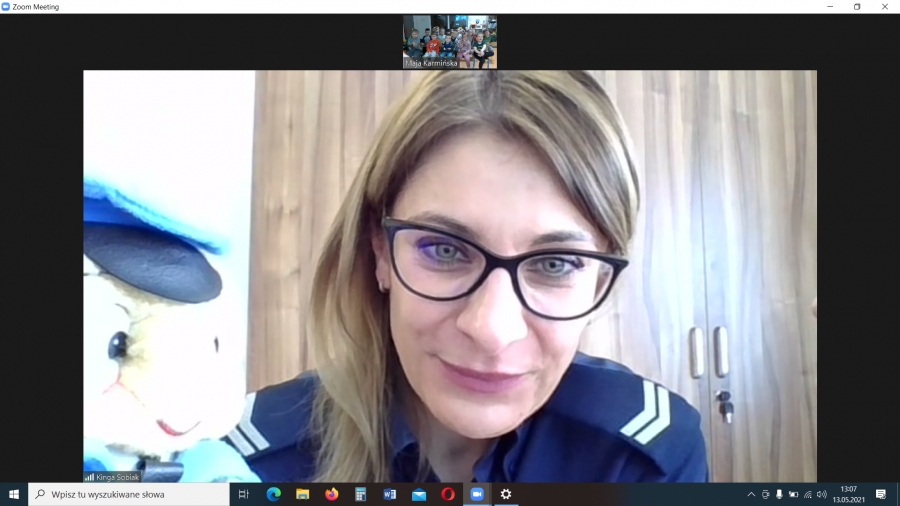Launch Microsoft Edge from the taskbar

click(273, 494)
